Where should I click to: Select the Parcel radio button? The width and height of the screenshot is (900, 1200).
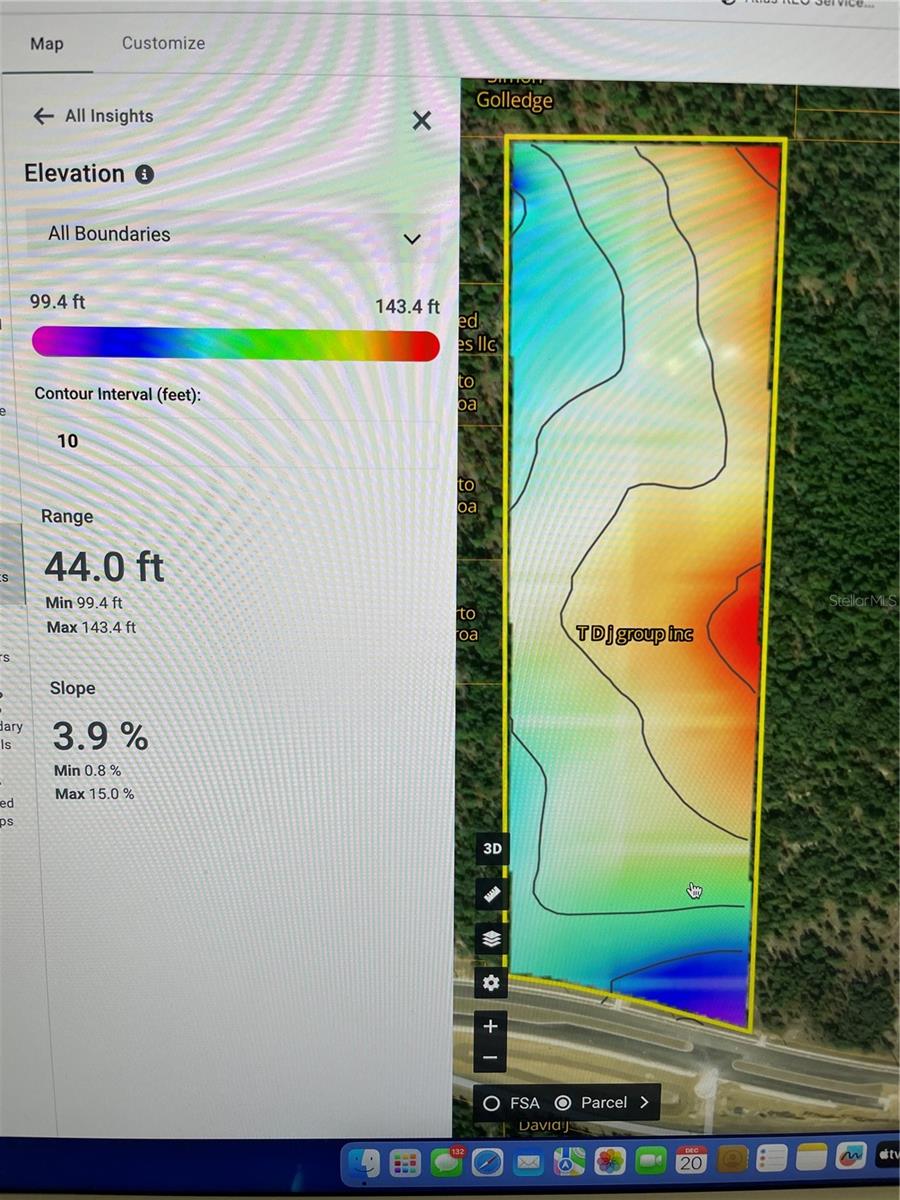pos(563,1103)
